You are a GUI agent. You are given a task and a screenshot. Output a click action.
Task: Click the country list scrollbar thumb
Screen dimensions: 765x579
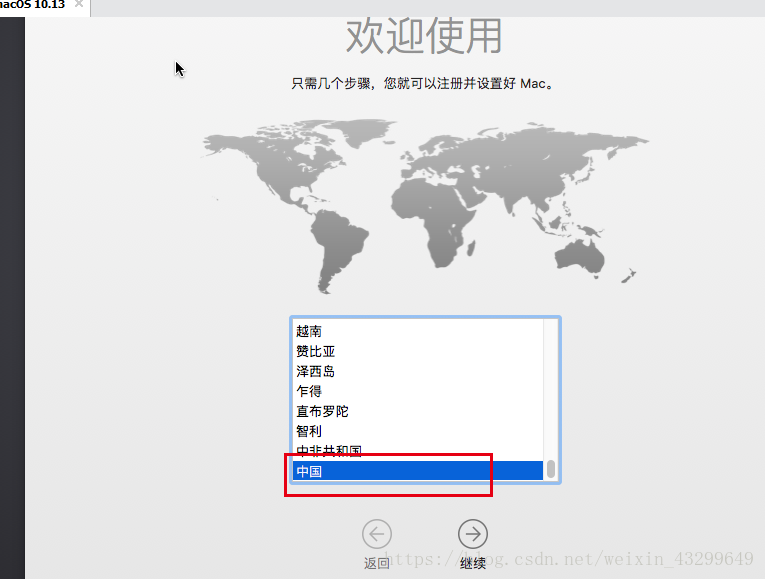point(551,469)
